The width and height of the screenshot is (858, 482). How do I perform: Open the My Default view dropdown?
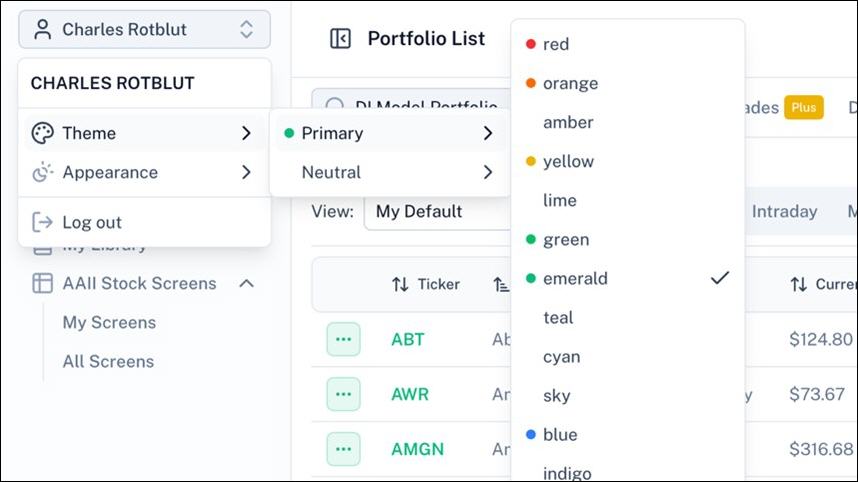[x=438, y=211]
